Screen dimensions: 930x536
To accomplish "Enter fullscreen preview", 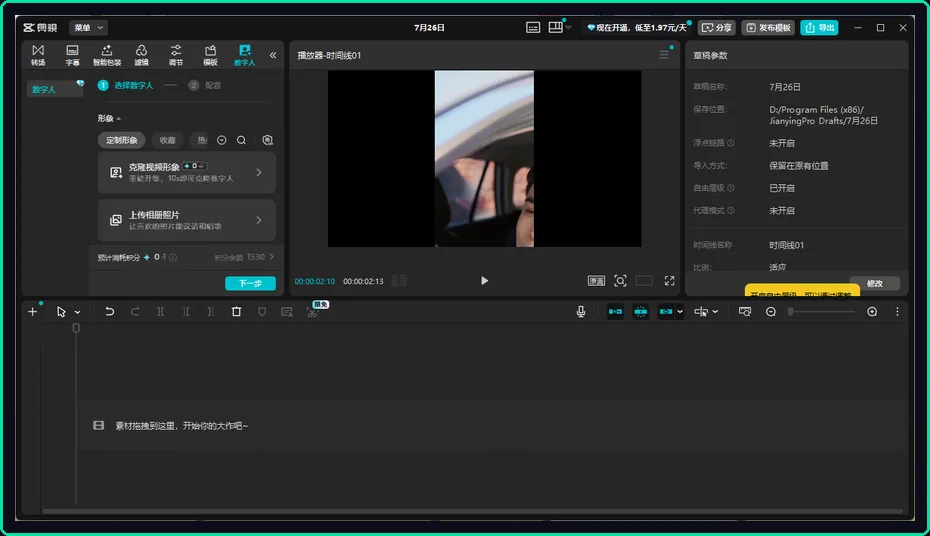I will point(670,280).
